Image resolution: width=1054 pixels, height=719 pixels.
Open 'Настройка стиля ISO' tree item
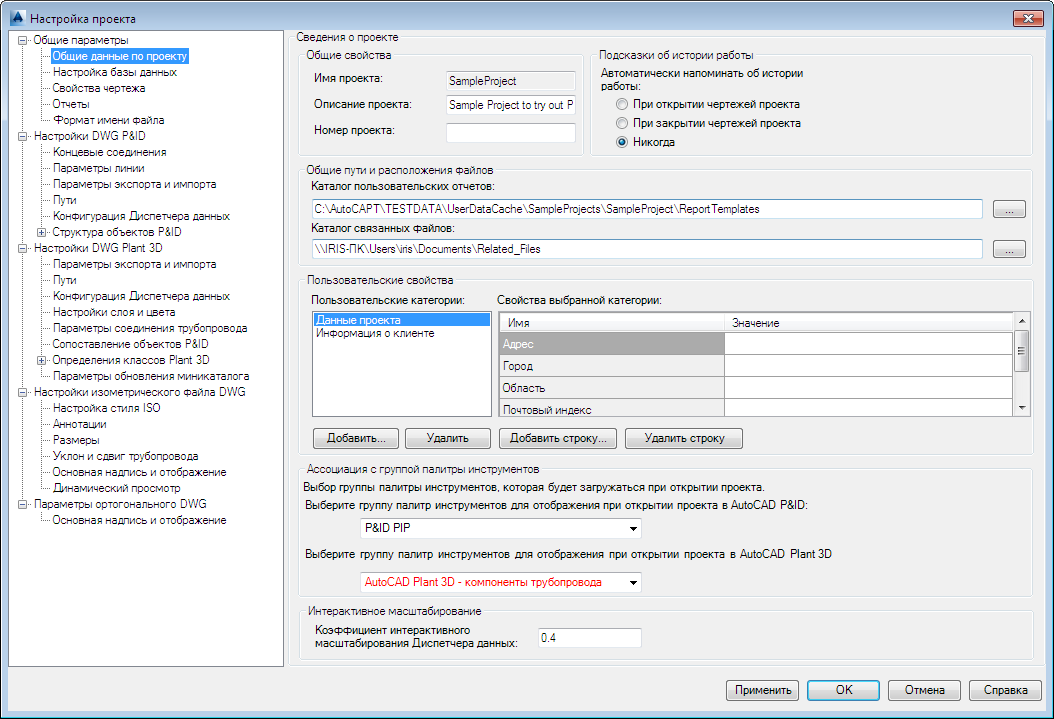(106, 408)
